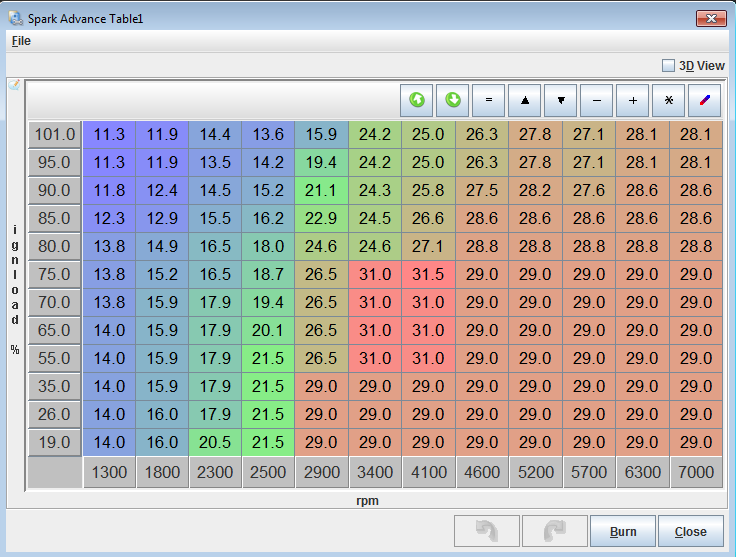Image resolution: width=736 pixels, height=558 pixels.
Task: Open the File menu
Action: click(21, 41)
